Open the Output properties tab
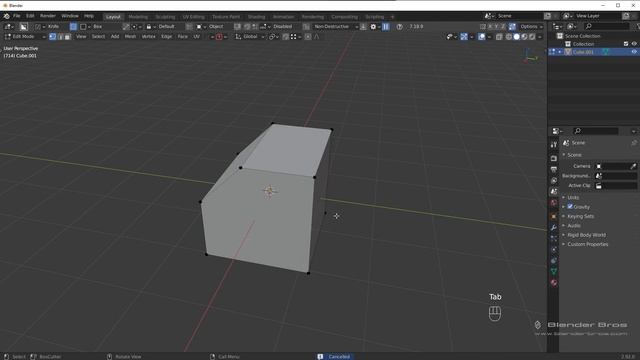The width and height of the screenshot is (640, 360). (553, 169)
